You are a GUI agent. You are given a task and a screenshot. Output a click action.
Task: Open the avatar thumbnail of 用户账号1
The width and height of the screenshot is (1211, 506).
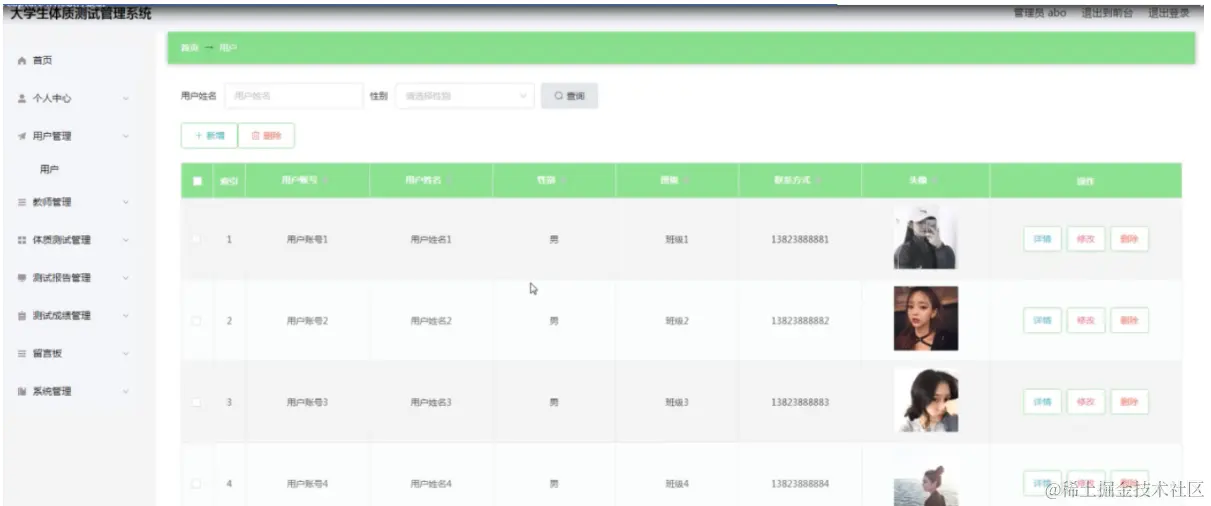925,238
